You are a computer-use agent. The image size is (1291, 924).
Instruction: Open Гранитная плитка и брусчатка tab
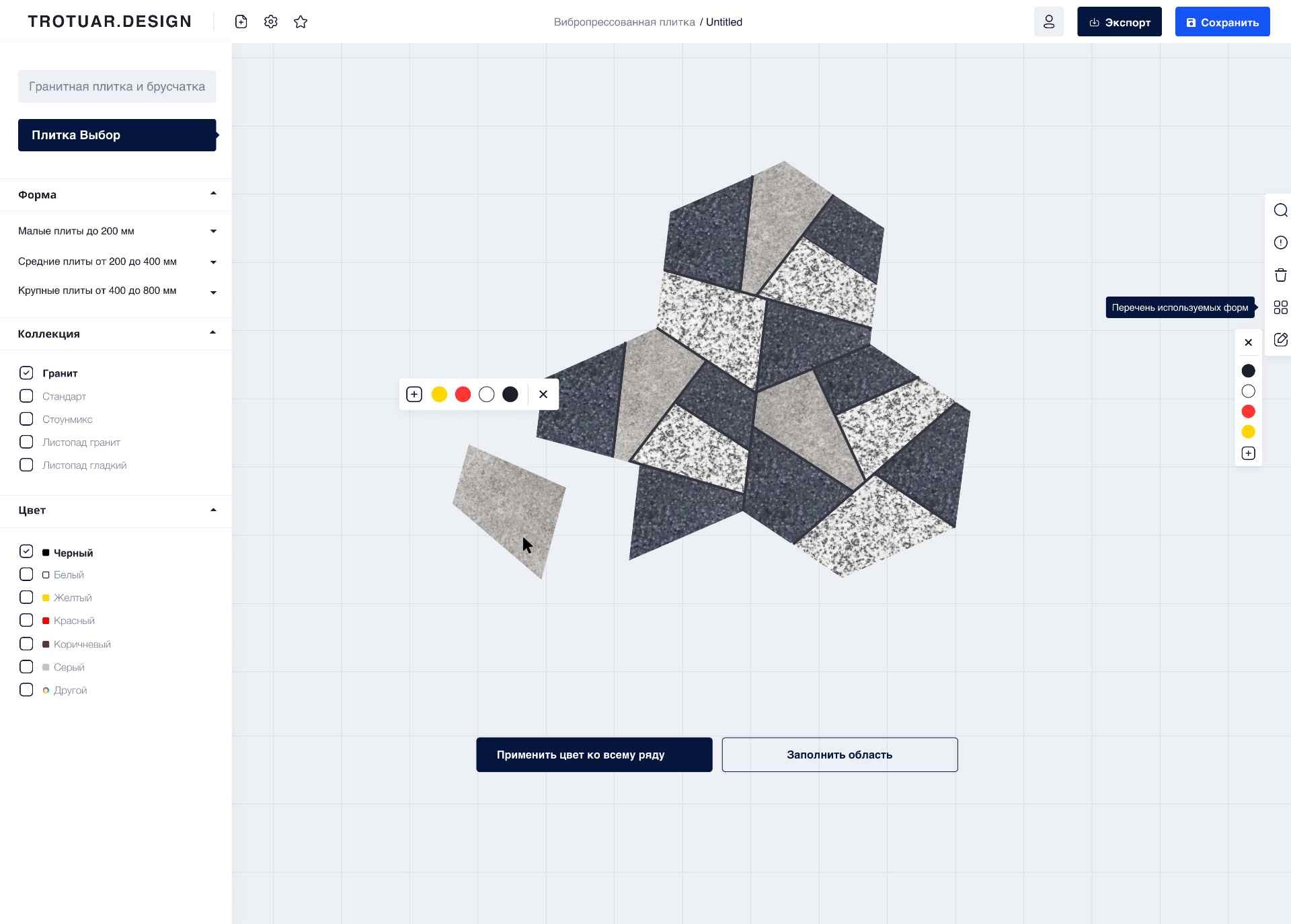point(117,87)
